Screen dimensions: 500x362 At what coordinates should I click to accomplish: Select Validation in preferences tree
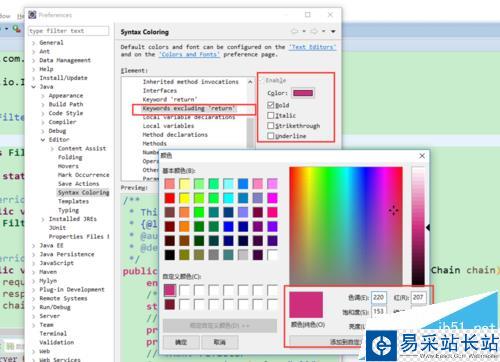coord(57,342)
